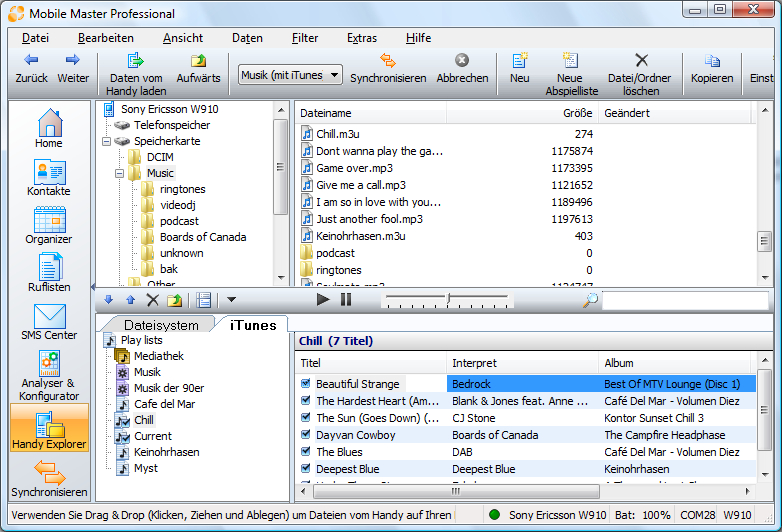782x532 pixels.
Task: Open the Kontakte section in sidebar
Action: (x=48, y=178)
